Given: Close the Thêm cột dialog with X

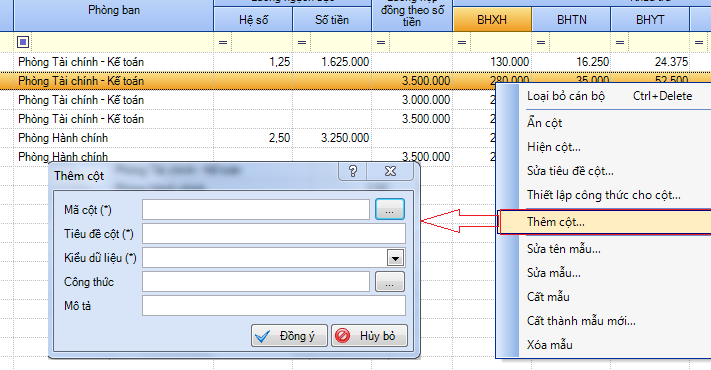Looking at the screenshot, I should pyautogui.click(x=390, y=171).
